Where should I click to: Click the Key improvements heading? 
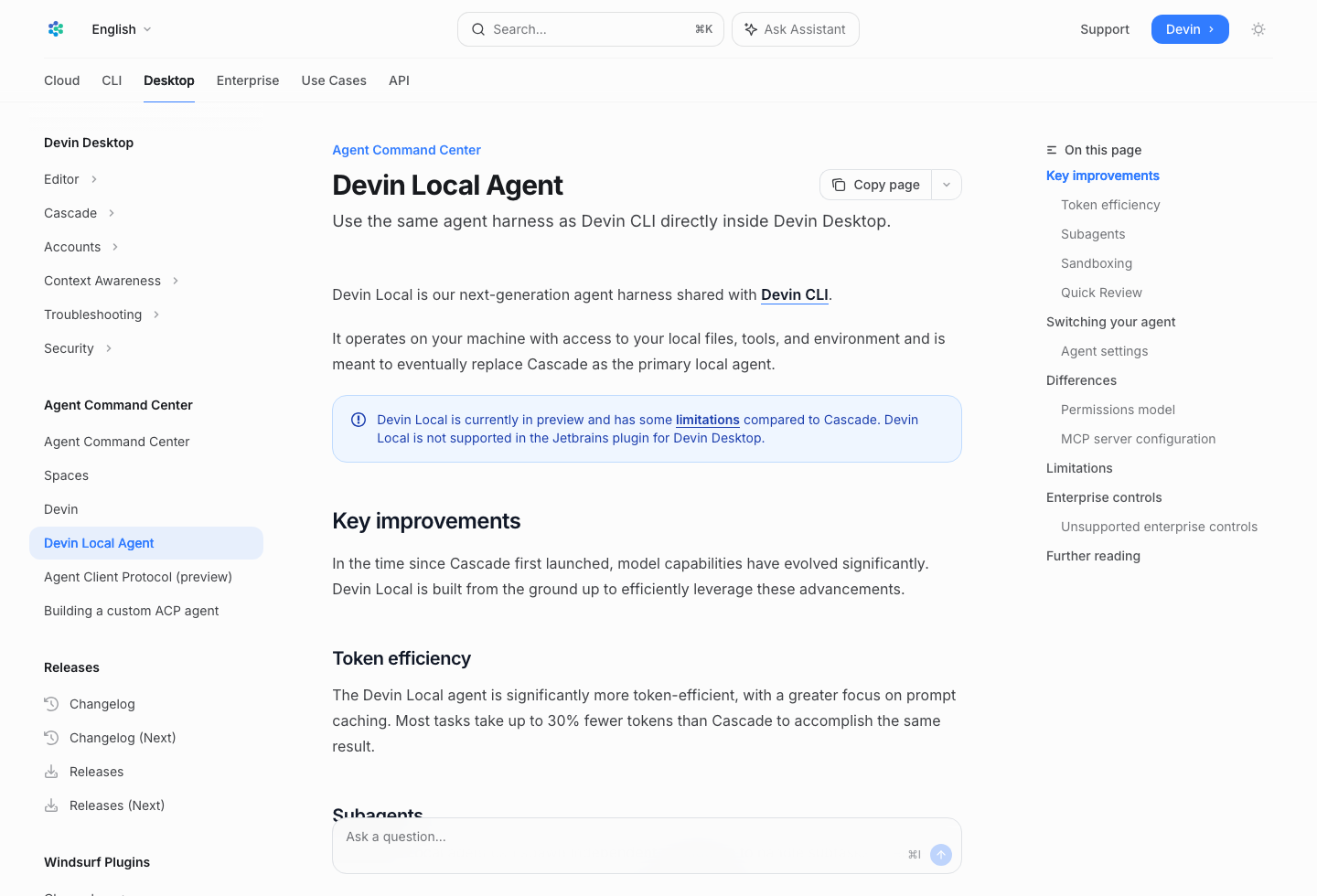(426, 521)
